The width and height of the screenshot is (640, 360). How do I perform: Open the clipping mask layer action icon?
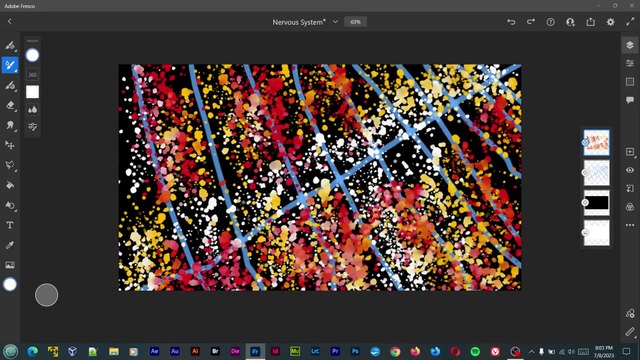click(x=630, y=189)
